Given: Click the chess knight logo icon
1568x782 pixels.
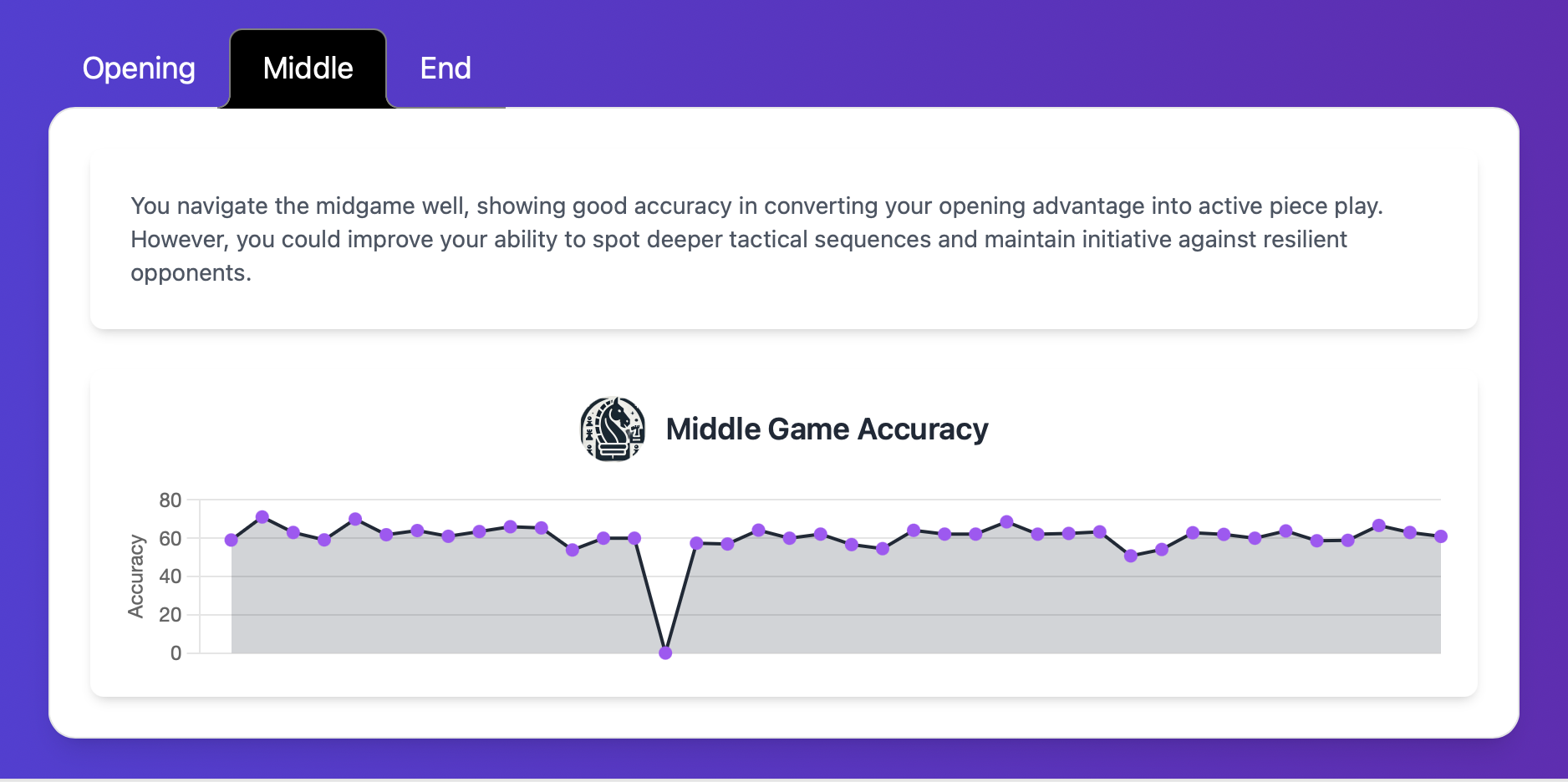Looking at the screenshot, I should tap(613, 429).
